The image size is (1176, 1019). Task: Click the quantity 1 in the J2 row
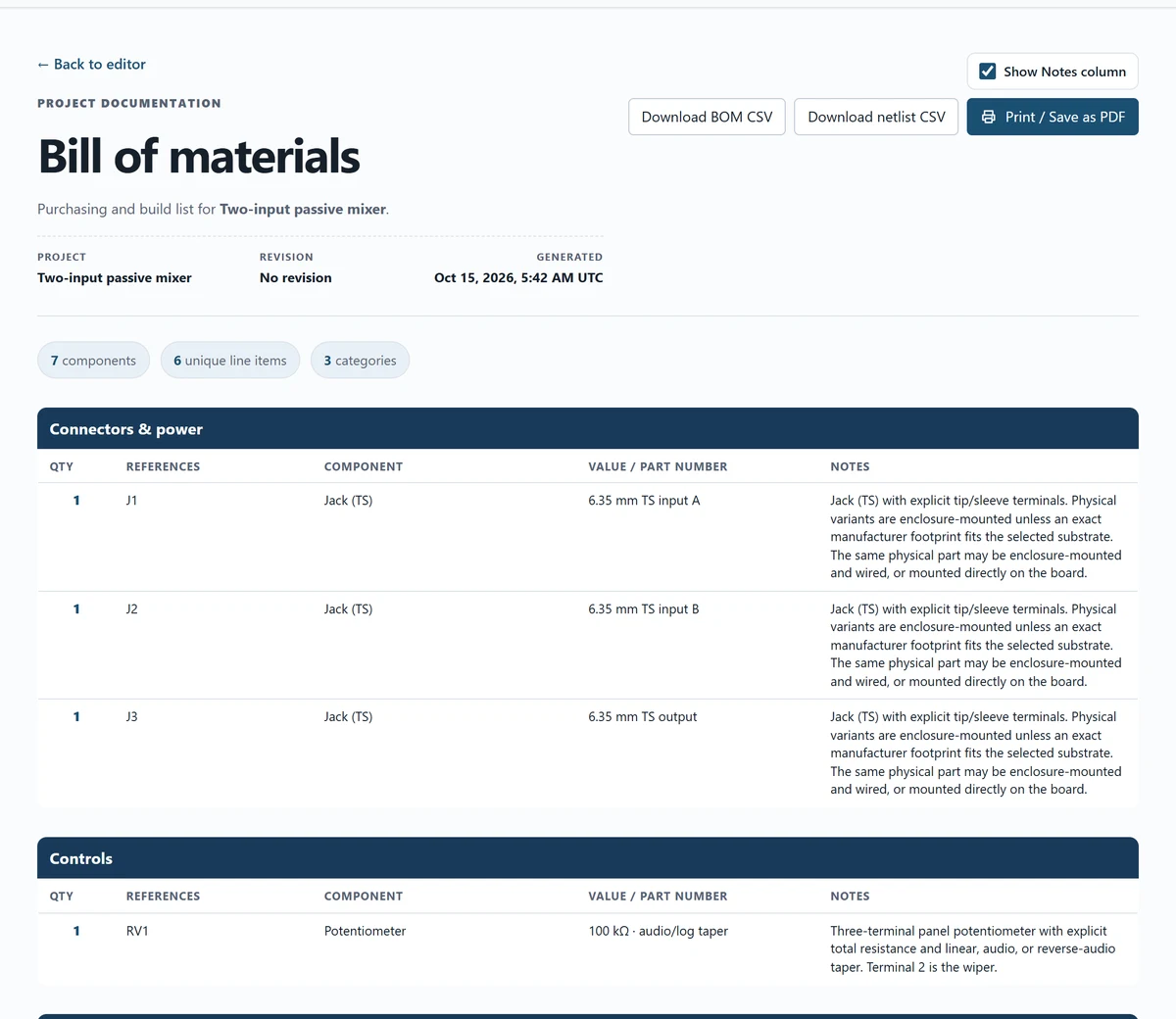pos(76,609)
